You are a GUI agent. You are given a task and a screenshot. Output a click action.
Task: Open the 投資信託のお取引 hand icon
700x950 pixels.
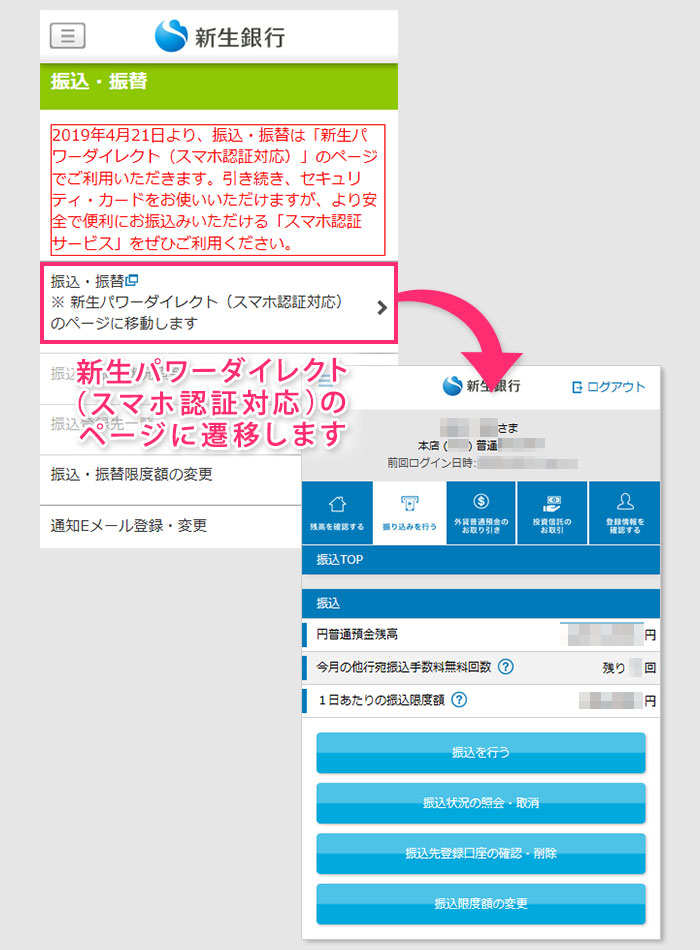pos(552,503)
